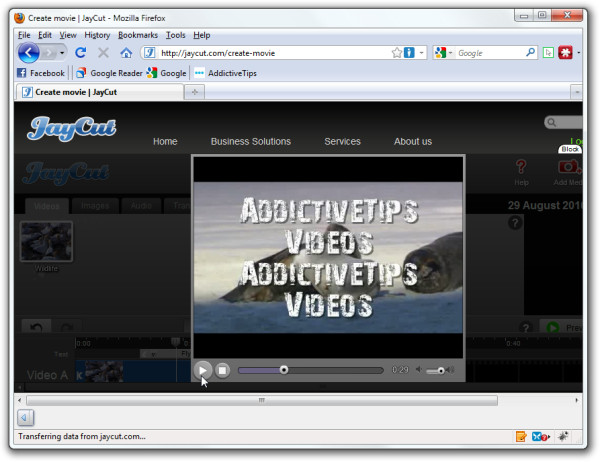Click the round help icon under the date

pos(515,223)
